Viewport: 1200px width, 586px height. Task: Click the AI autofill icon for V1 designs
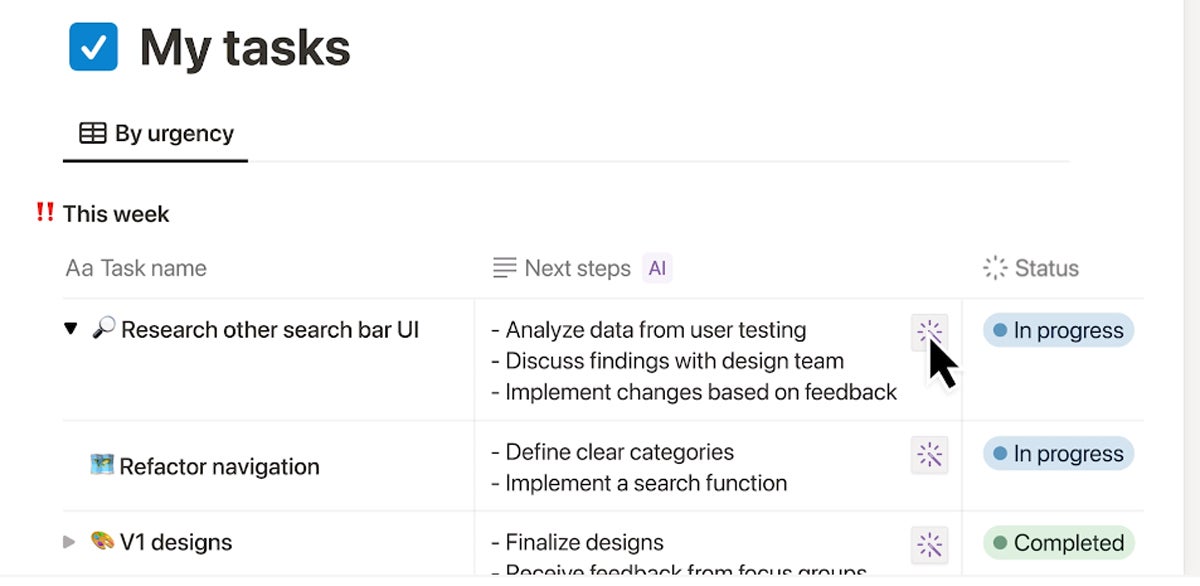pos(929,544)
